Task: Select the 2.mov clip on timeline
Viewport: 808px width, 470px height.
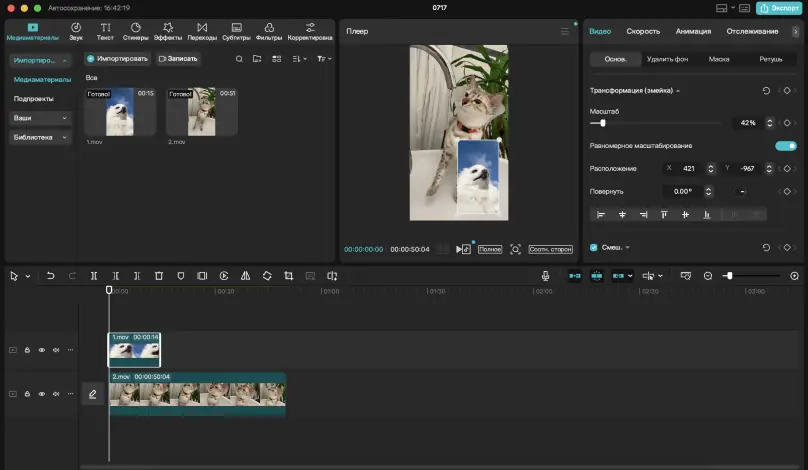Action: pyautogui.click(x=197, y=394)
